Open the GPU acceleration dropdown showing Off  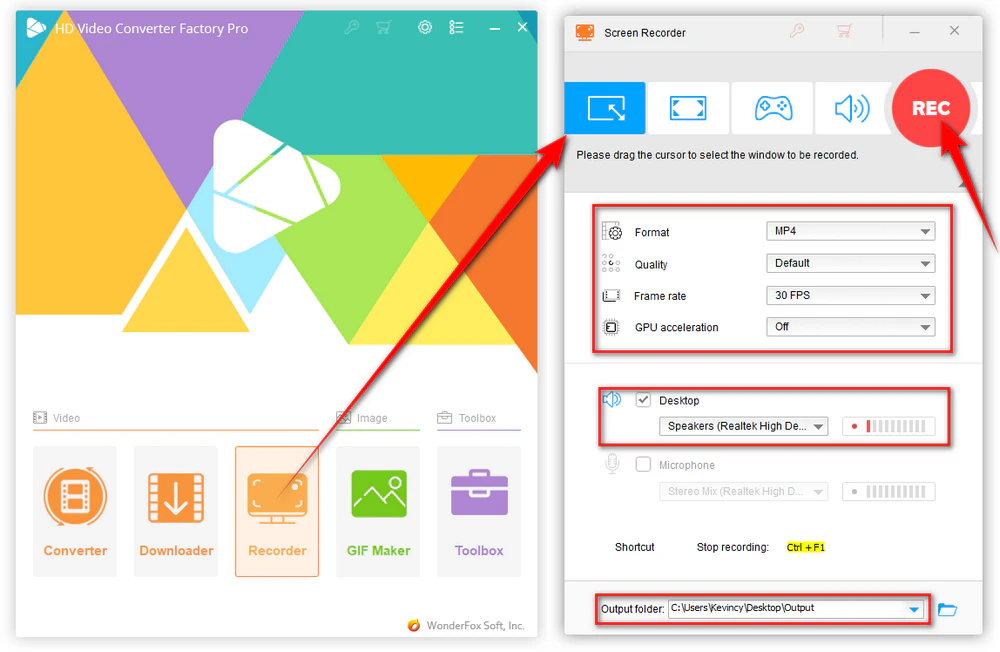point(850,327)
